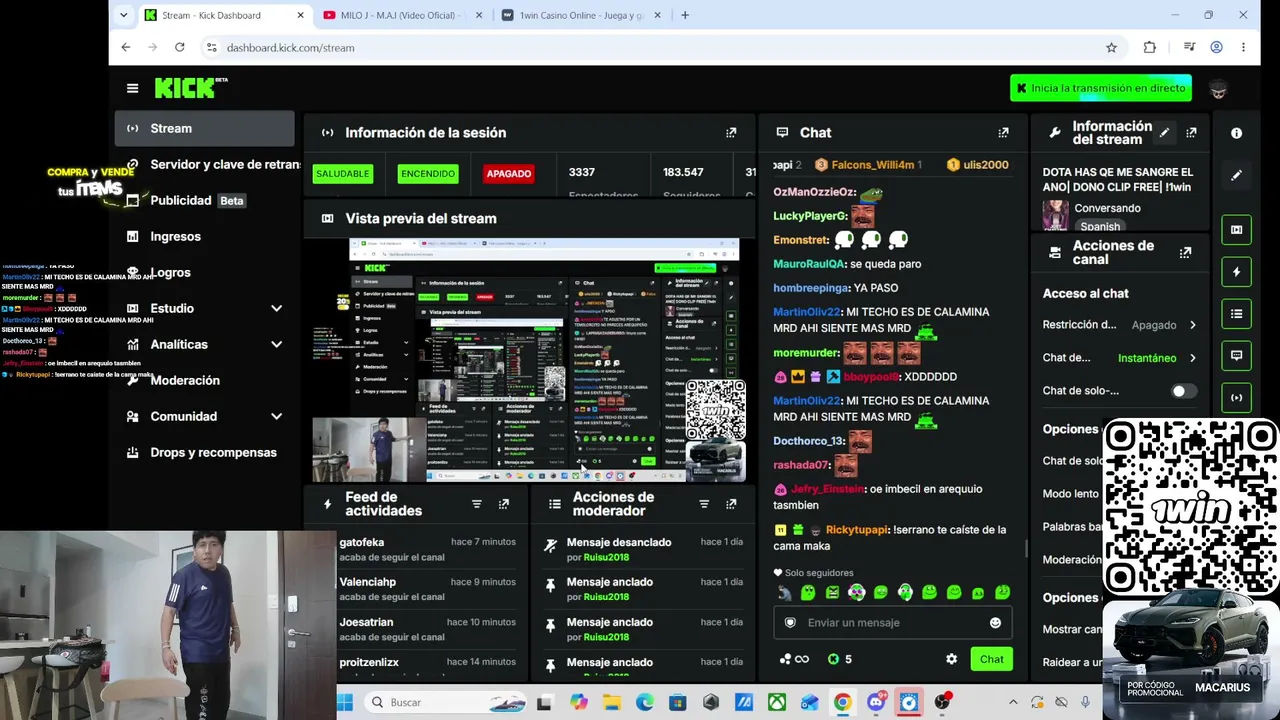This screenshot has height=720, width=1280.
Task: Reload the dashboard page
Action: [x=179, y=47]
